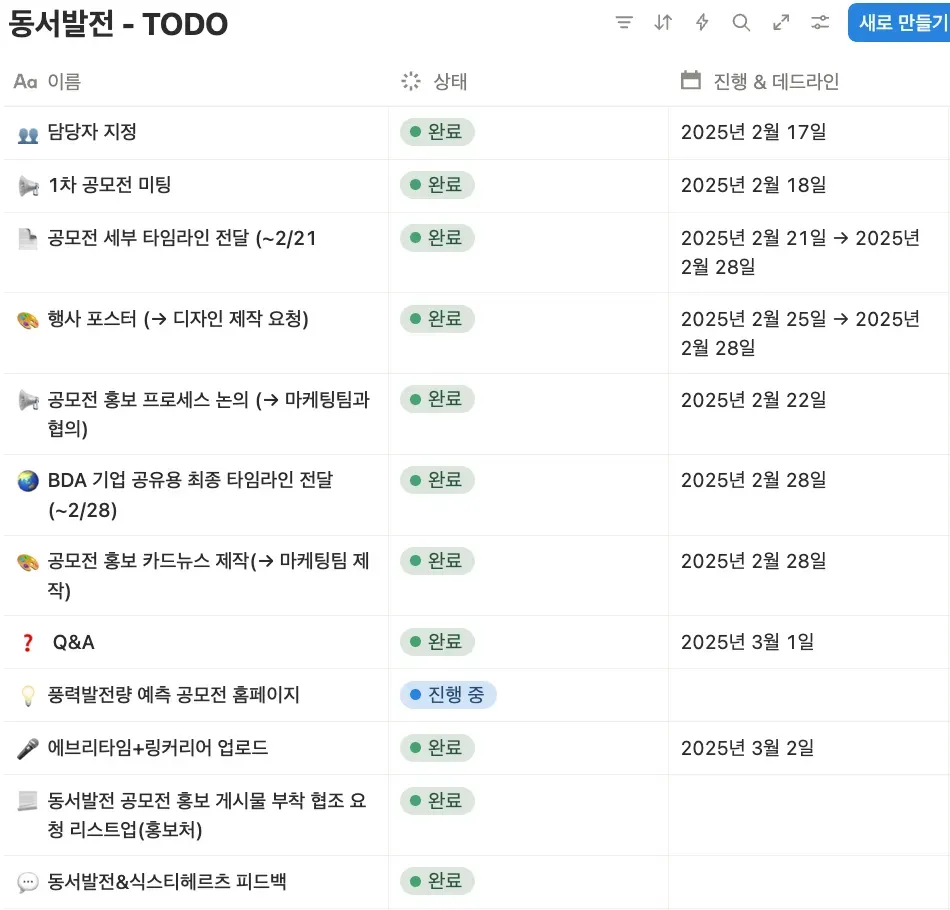Open database as full page icon
950x910 pixels.
coord(781,23)
